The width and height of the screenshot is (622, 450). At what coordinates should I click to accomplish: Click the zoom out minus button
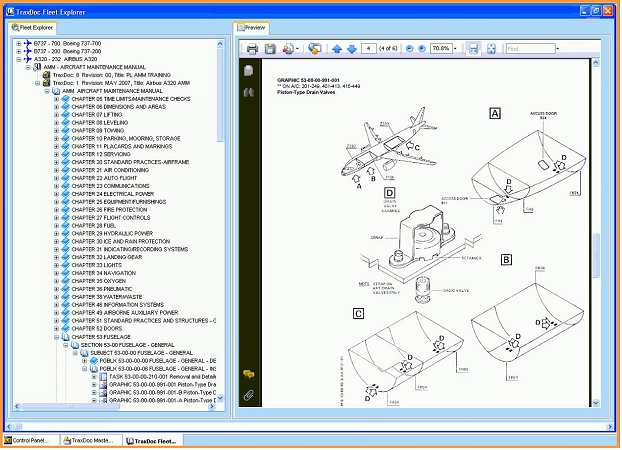tap(408, 48)
